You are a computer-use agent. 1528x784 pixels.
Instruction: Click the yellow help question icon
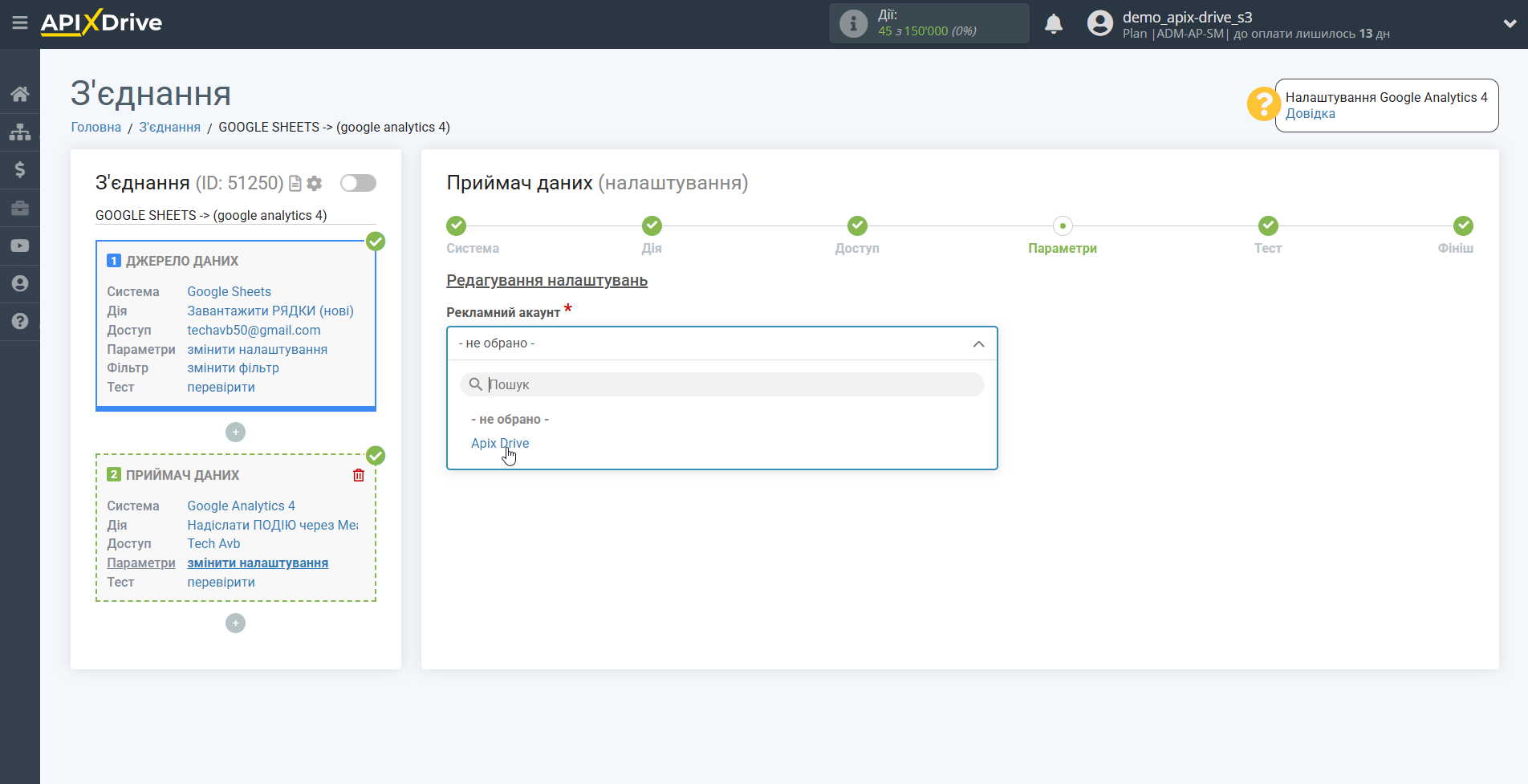coord(1263,104)
